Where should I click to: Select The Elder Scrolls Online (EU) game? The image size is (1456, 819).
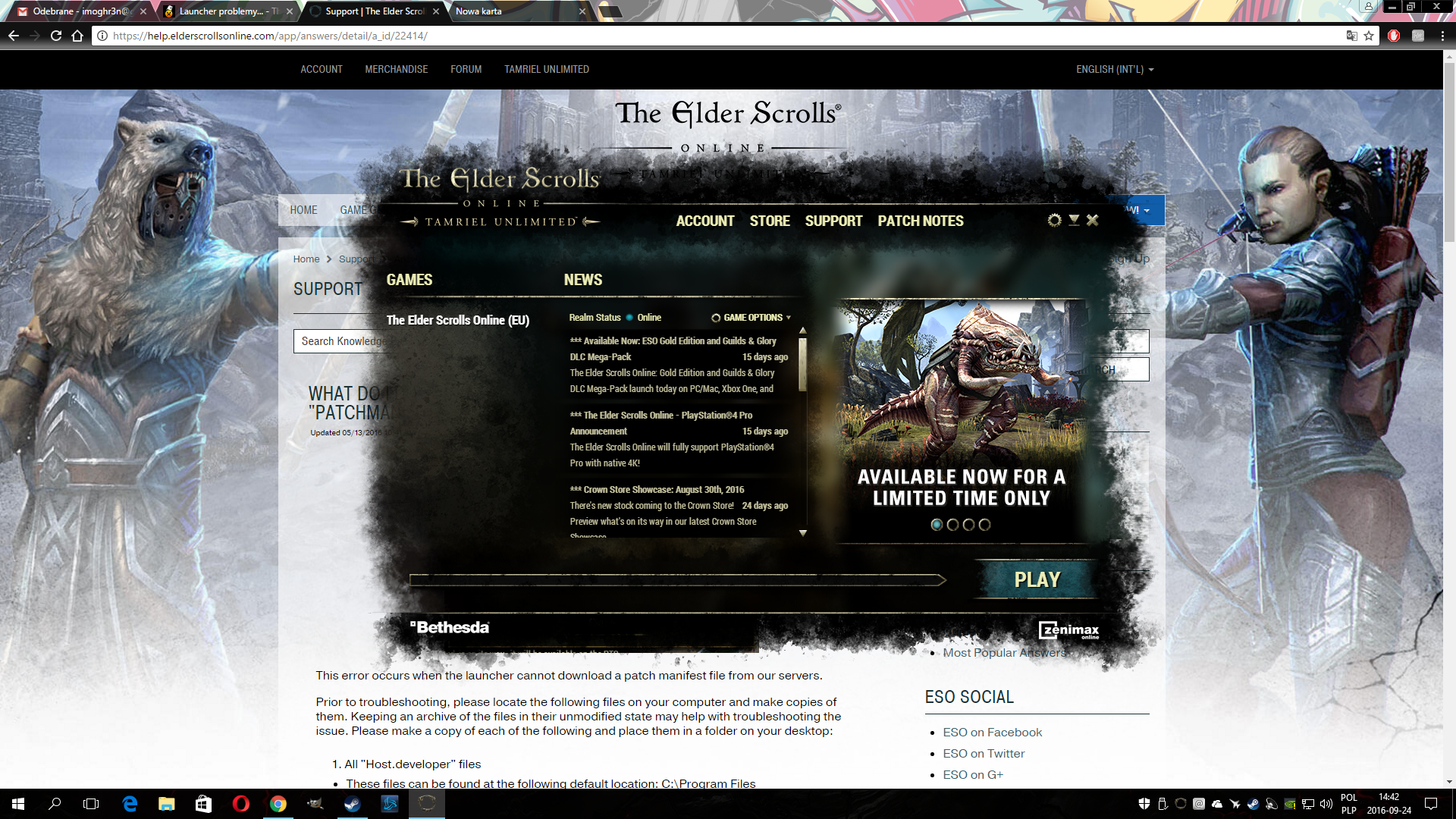[x=458, y=320]
